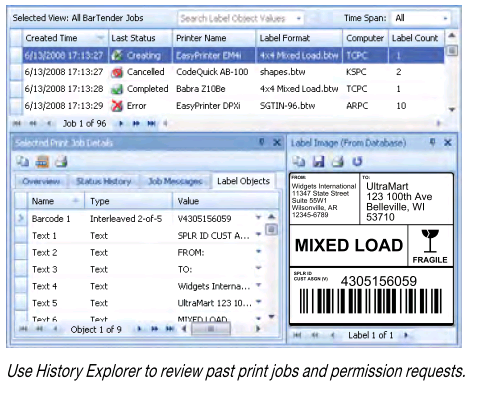Pin the Selected Print Job Details panel
The height and width of the screenshot is (397, 484).
[262, 143]
